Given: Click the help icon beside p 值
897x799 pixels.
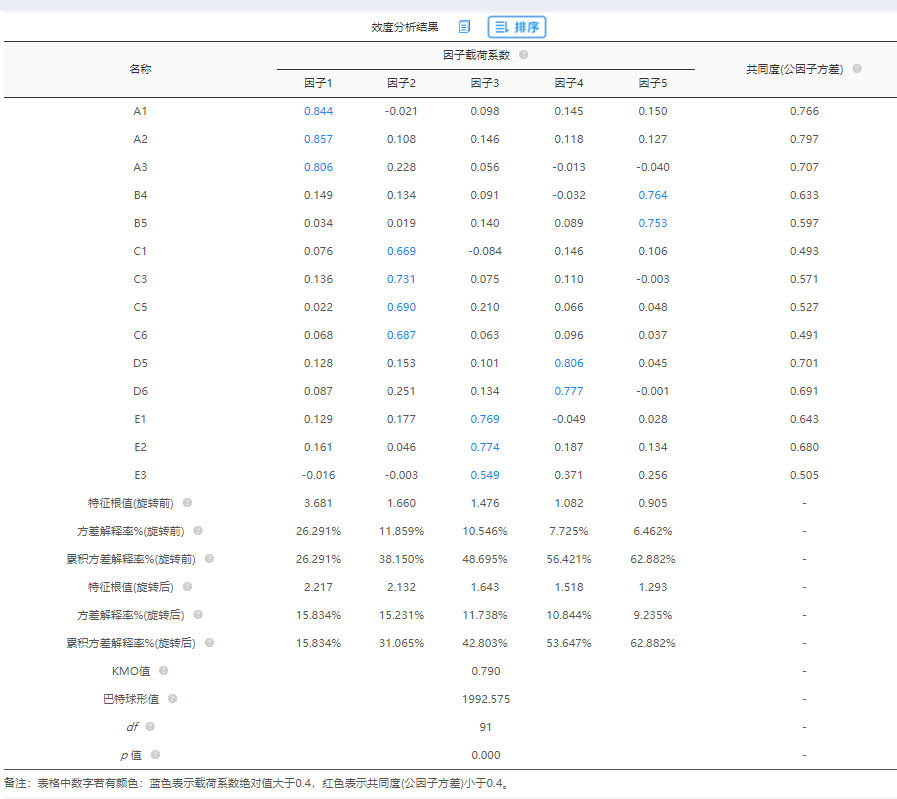Looking at the screenshot, I should (155, 755).
